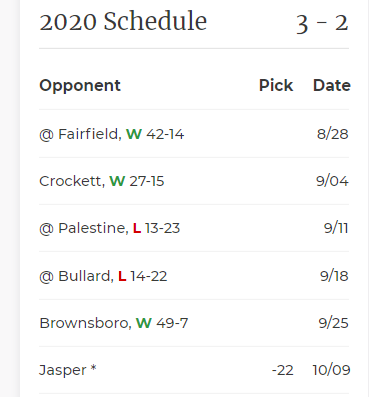Click the L 14-22 score result

143,276
